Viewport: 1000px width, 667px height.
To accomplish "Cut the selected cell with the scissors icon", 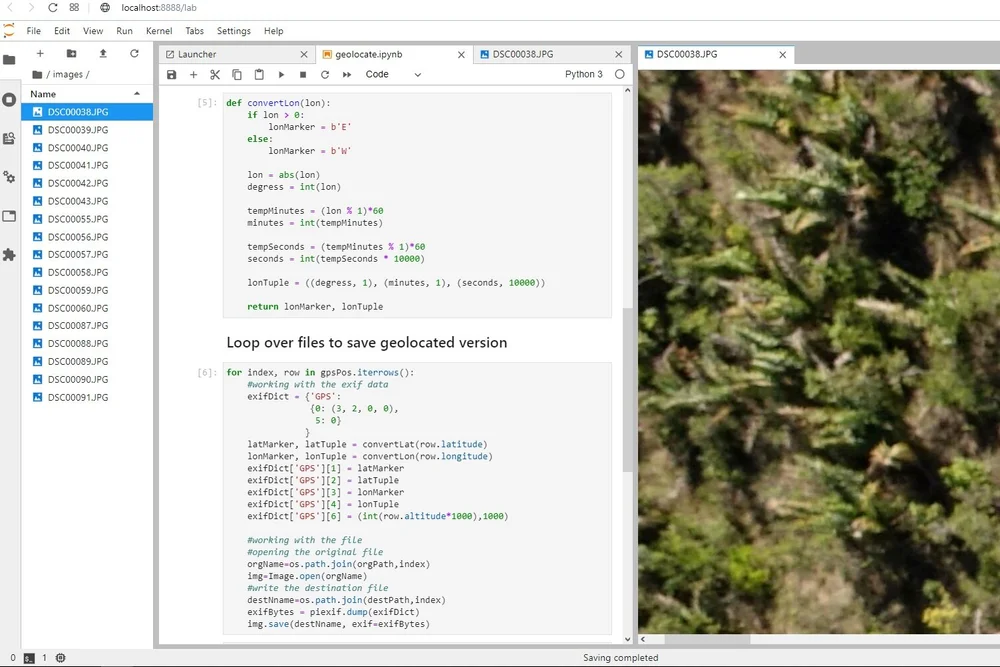I will (215, 74).
